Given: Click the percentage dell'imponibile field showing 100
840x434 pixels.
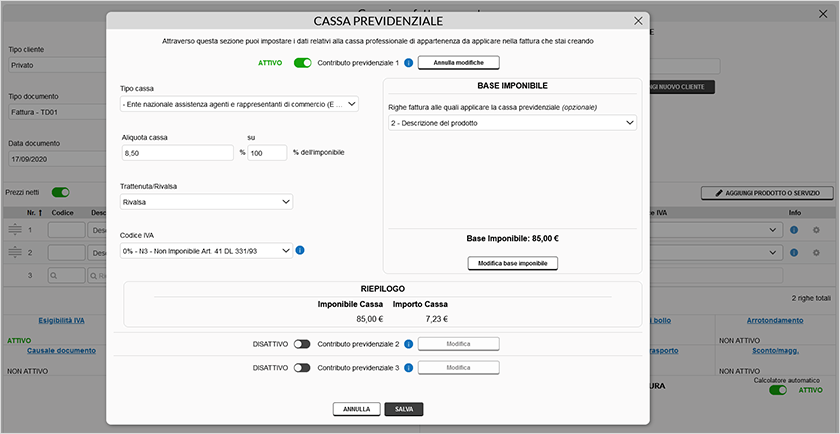Looking at the screenshot, I should click(267, 153).
